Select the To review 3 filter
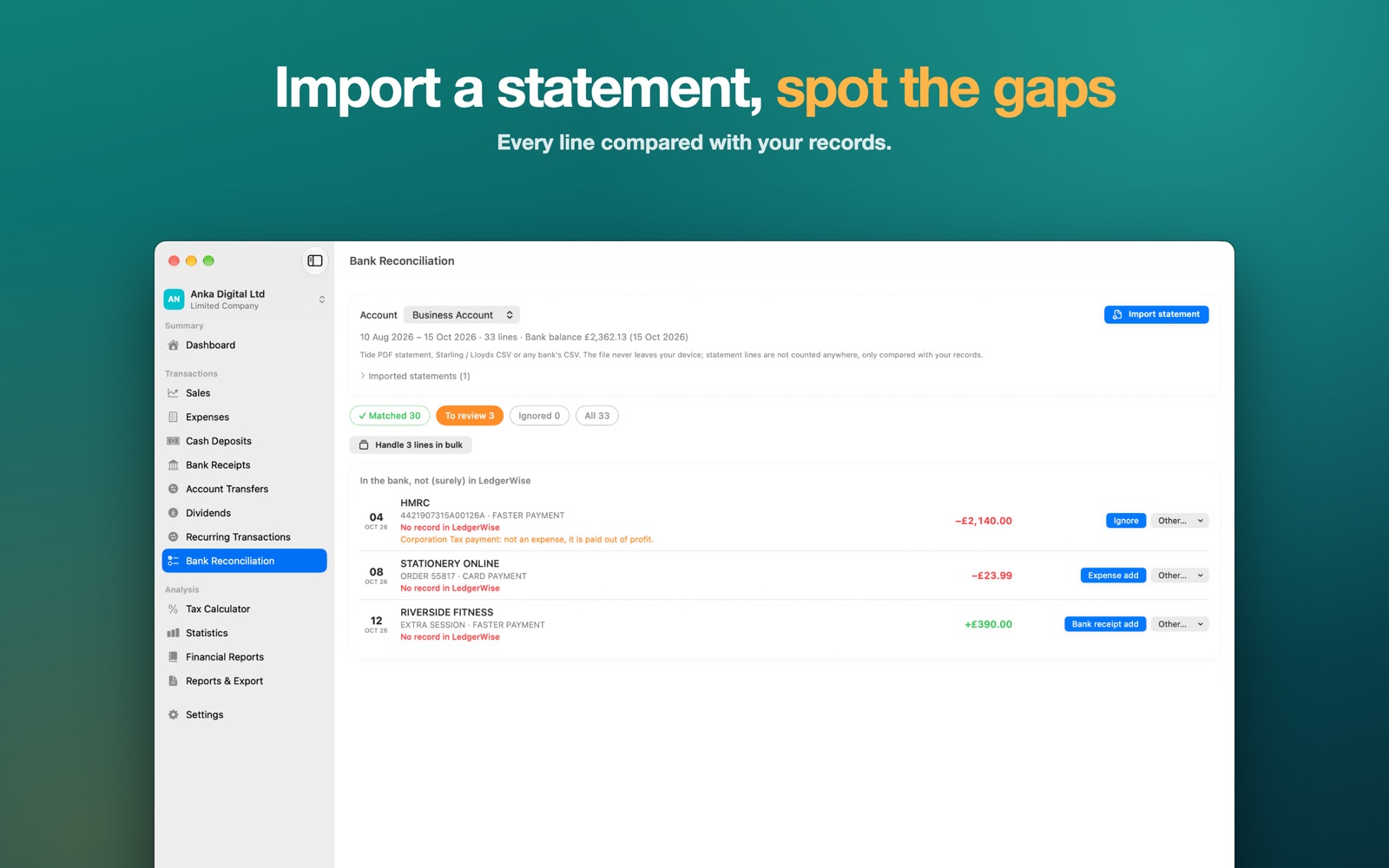 (470, 416)
